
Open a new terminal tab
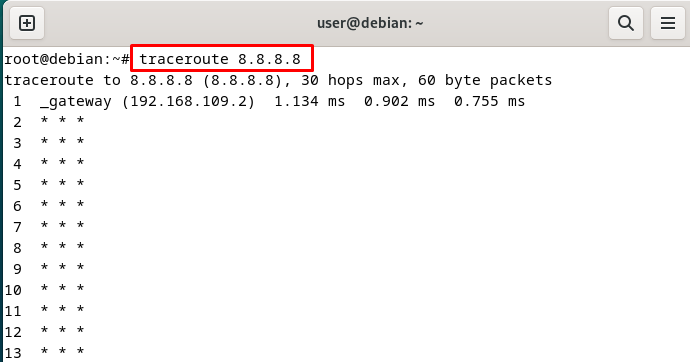click(x=26, y=23)
